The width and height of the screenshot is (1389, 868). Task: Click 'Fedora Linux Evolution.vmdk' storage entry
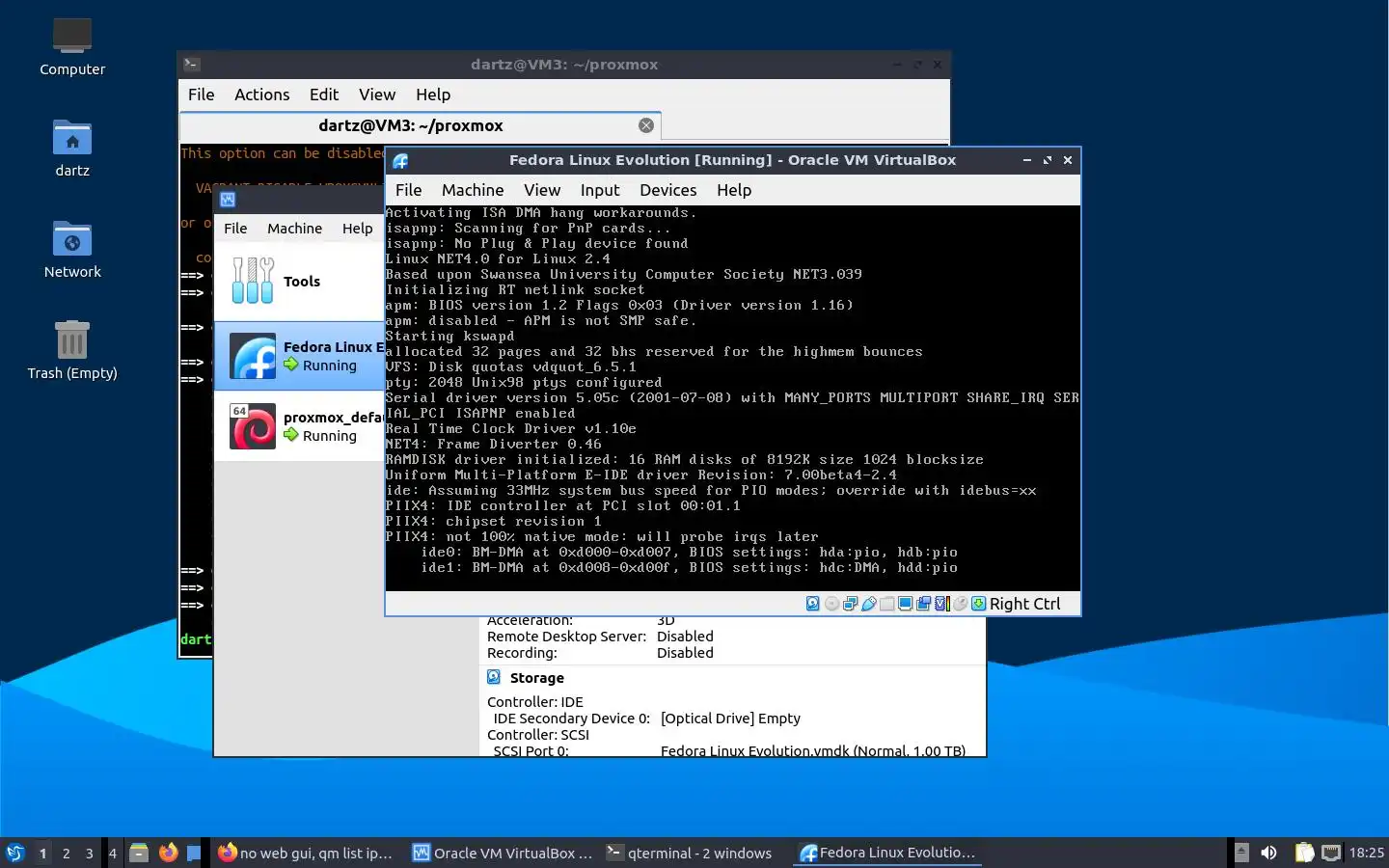click(813, 750)
